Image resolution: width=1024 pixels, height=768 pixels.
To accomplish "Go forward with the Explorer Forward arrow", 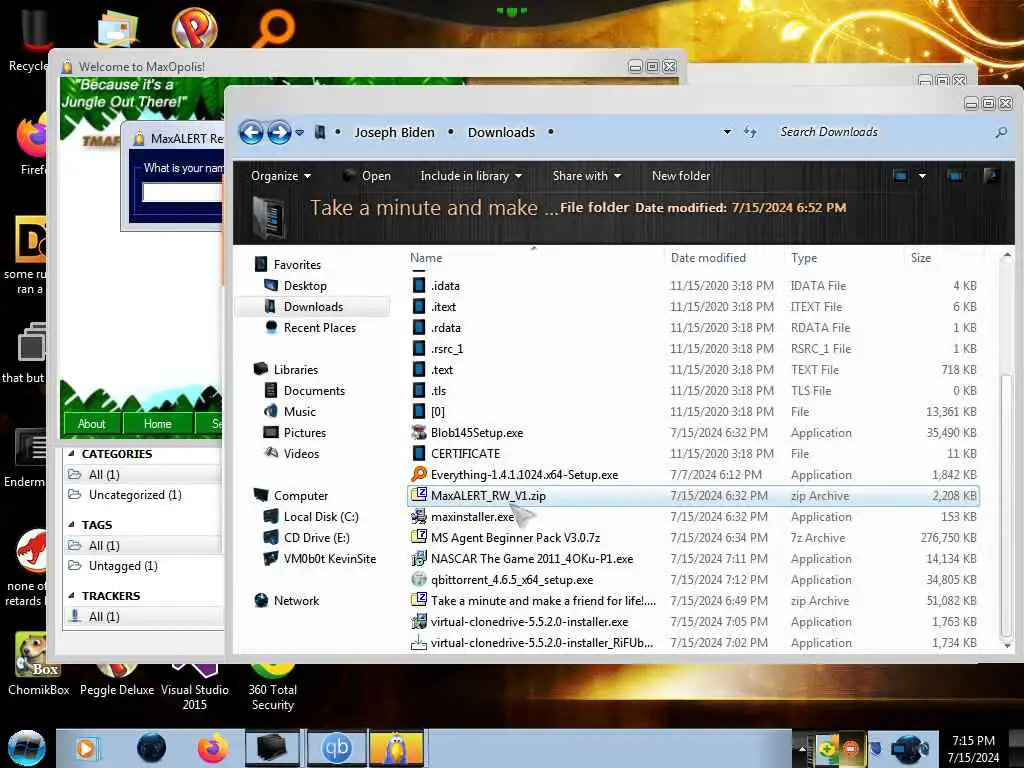I will pyautogui.click(x=279, y=133).
